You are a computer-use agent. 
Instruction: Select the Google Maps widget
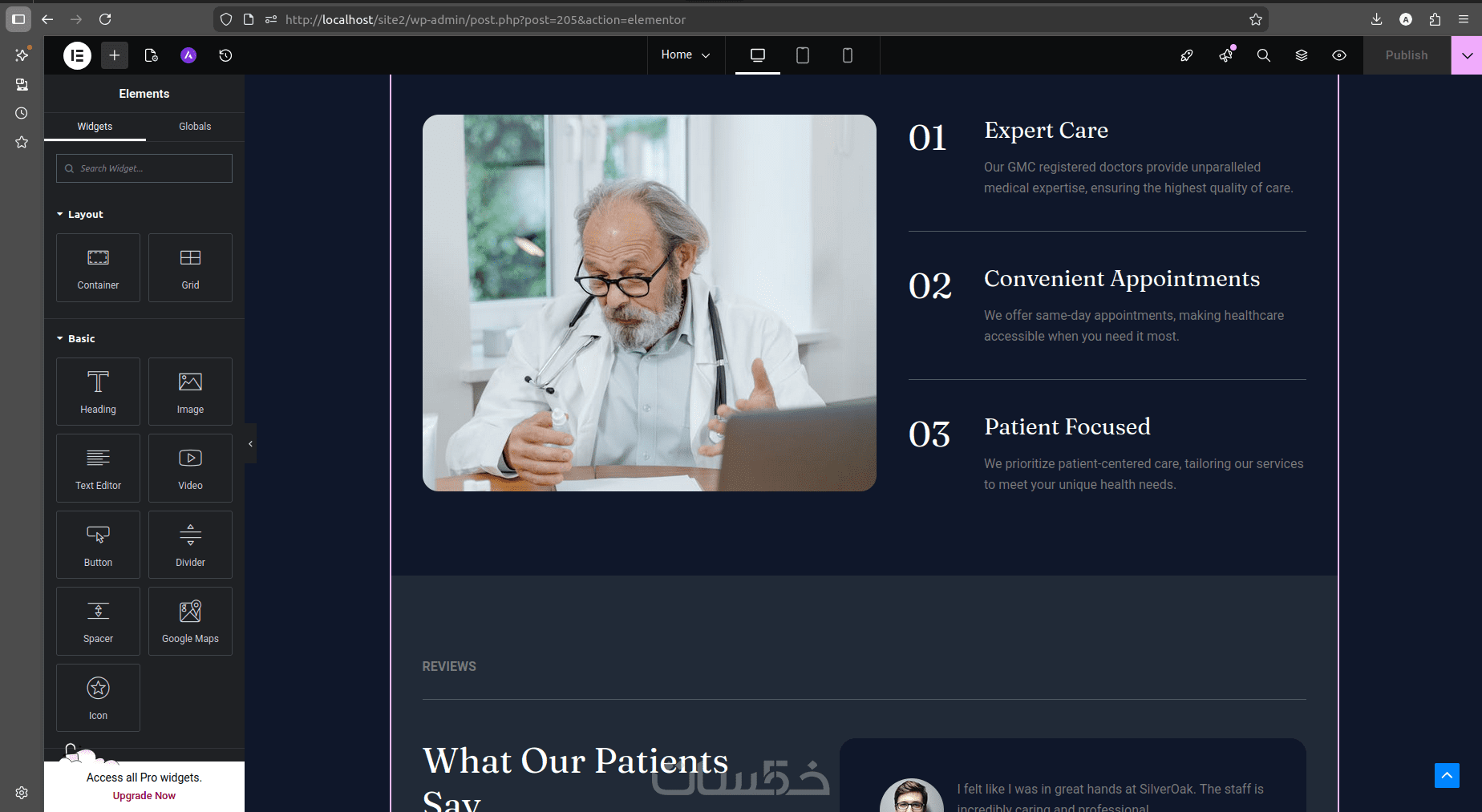click(190, 621)
